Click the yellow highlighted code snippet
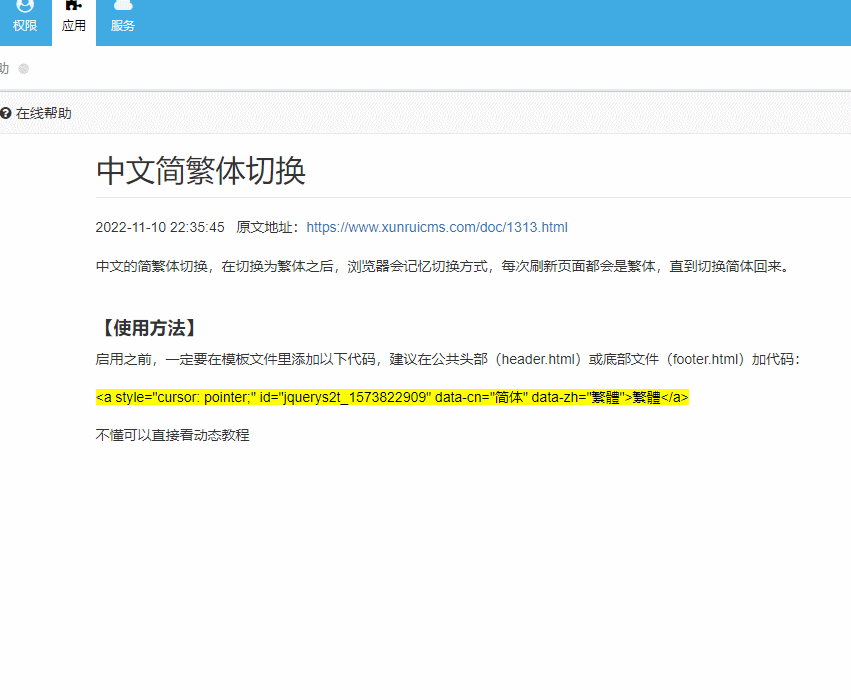851x700 pixels. tap(392, 397)
